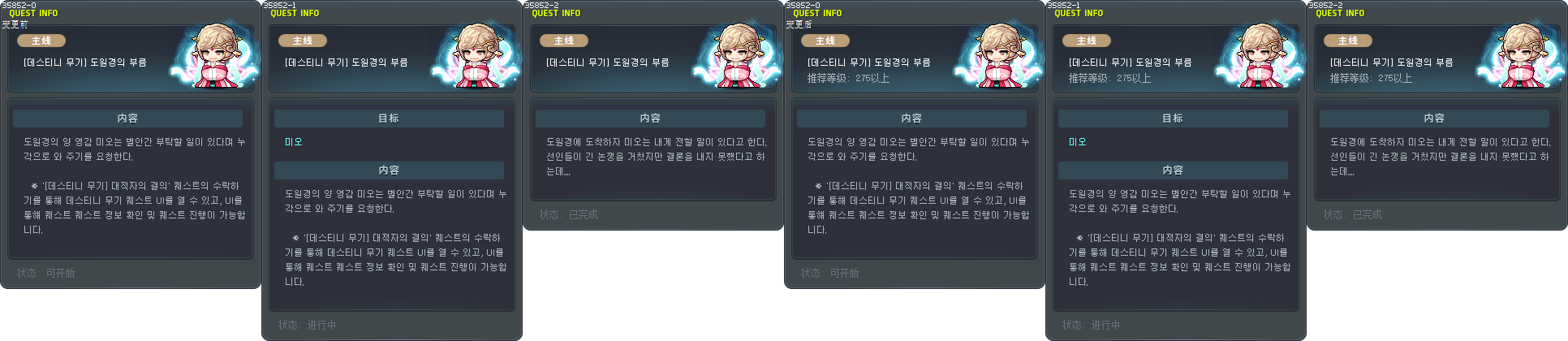
Task: Click the 미오 target link without 推荐等级 panel
Action: [294, 142]
